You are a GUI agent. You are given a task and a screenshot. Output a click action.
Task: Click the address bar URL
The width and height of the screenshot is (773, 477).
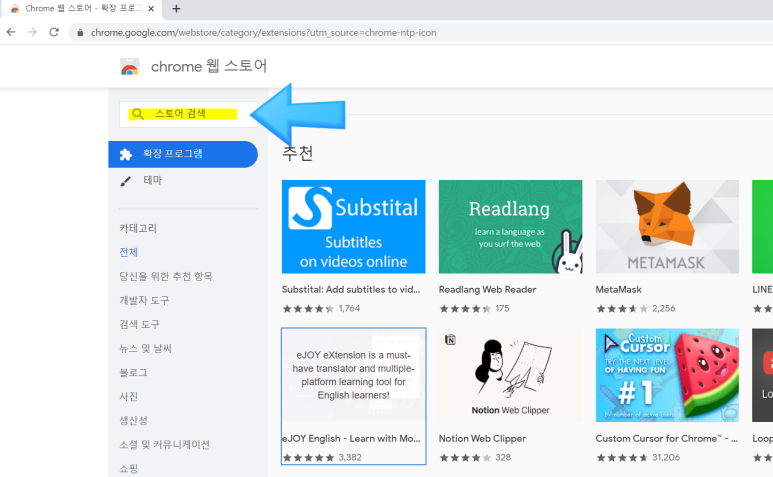point(263,33)
